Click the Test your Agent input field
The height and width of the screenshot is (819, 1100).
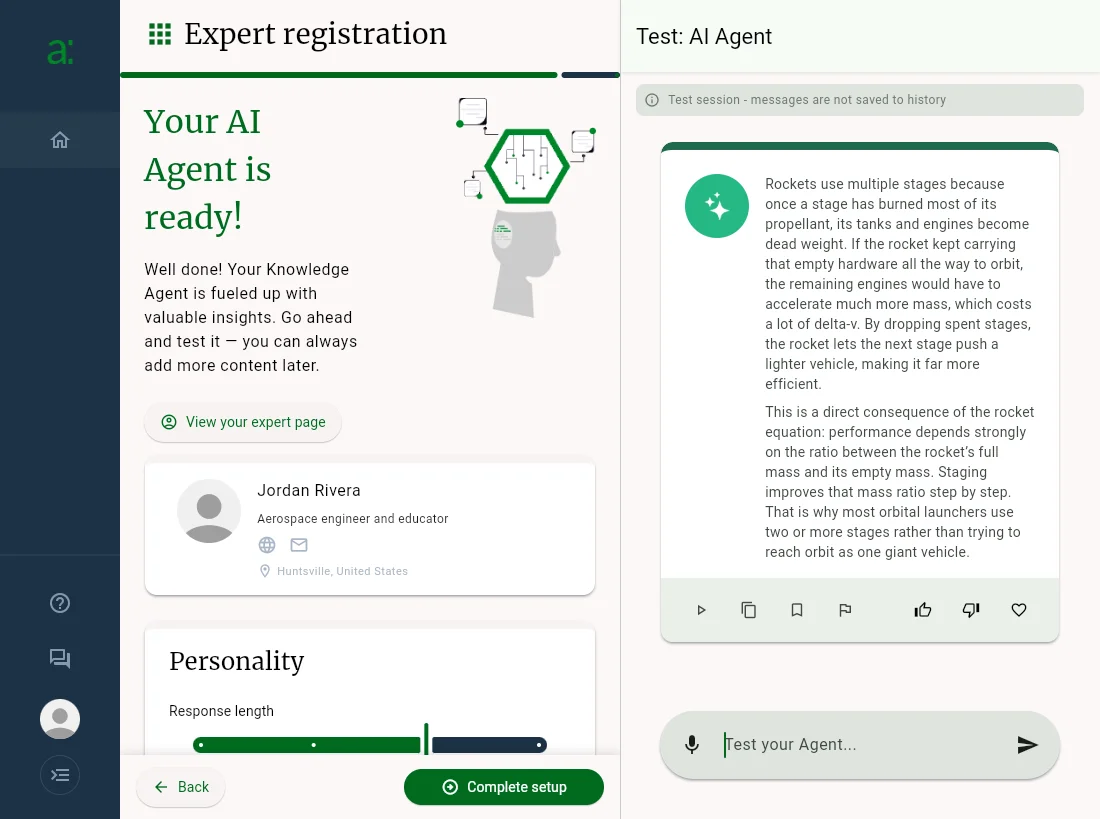[x=860, y=745]
